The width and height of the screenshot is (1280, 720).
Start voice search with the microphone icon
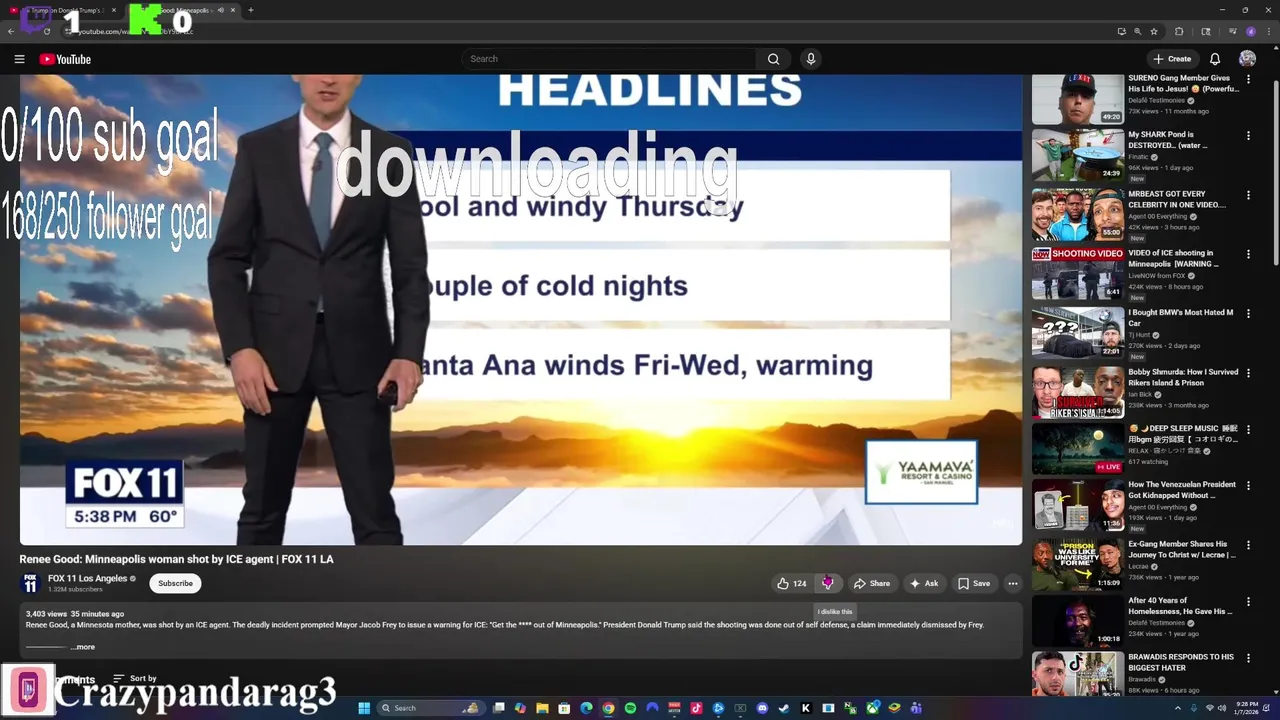[x=811, y=59]
